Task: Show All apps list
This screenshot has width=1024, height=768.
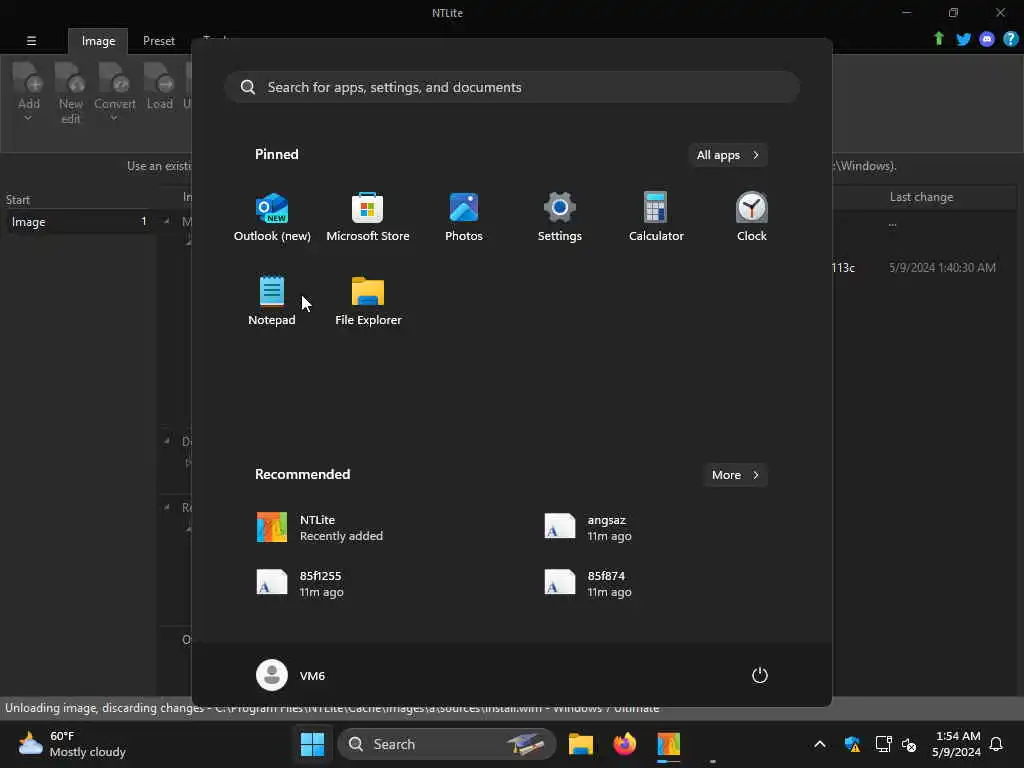Action: tap(728, 155)
